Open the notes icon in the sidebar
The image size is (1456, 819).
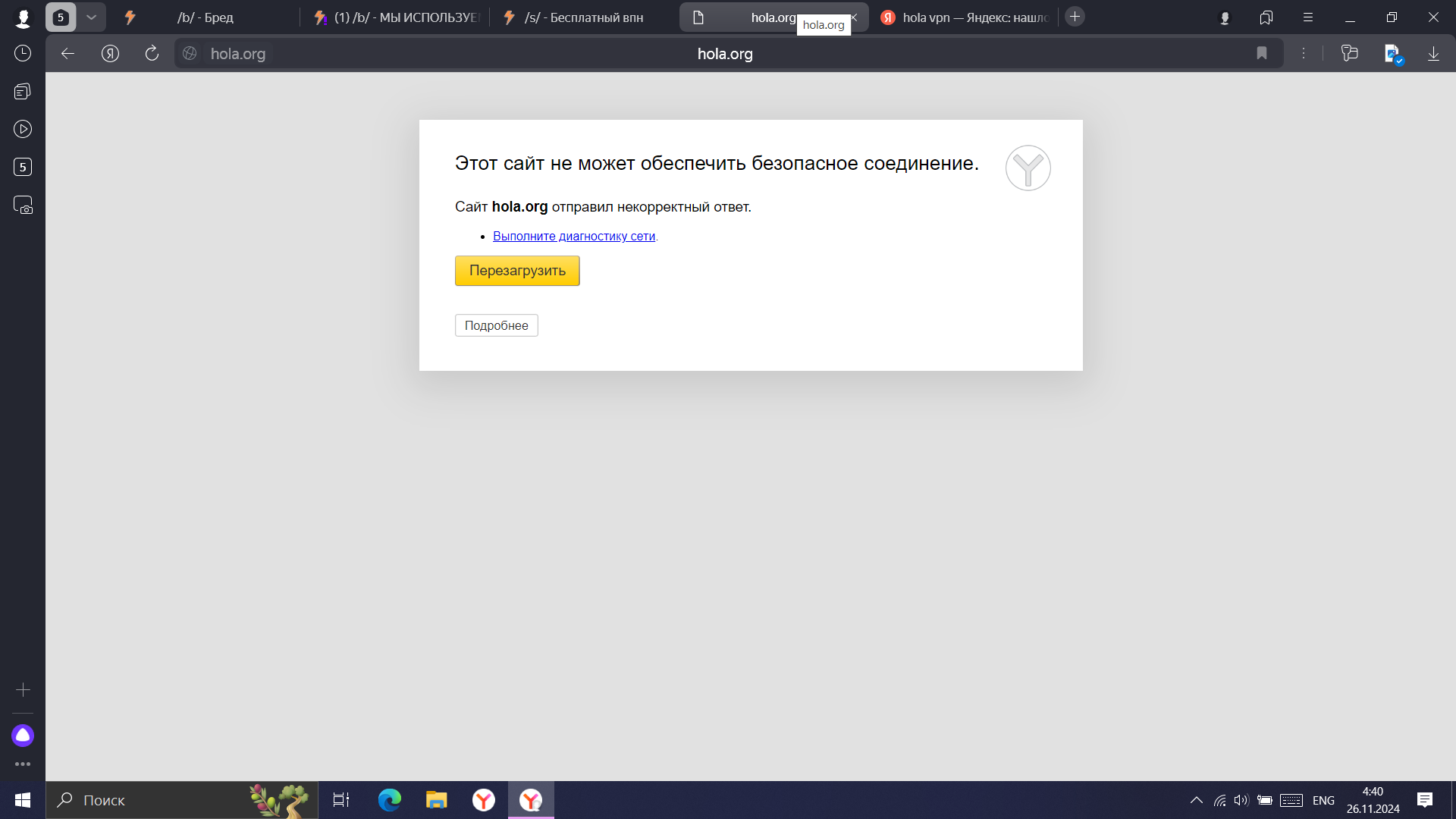click(23, 91)
